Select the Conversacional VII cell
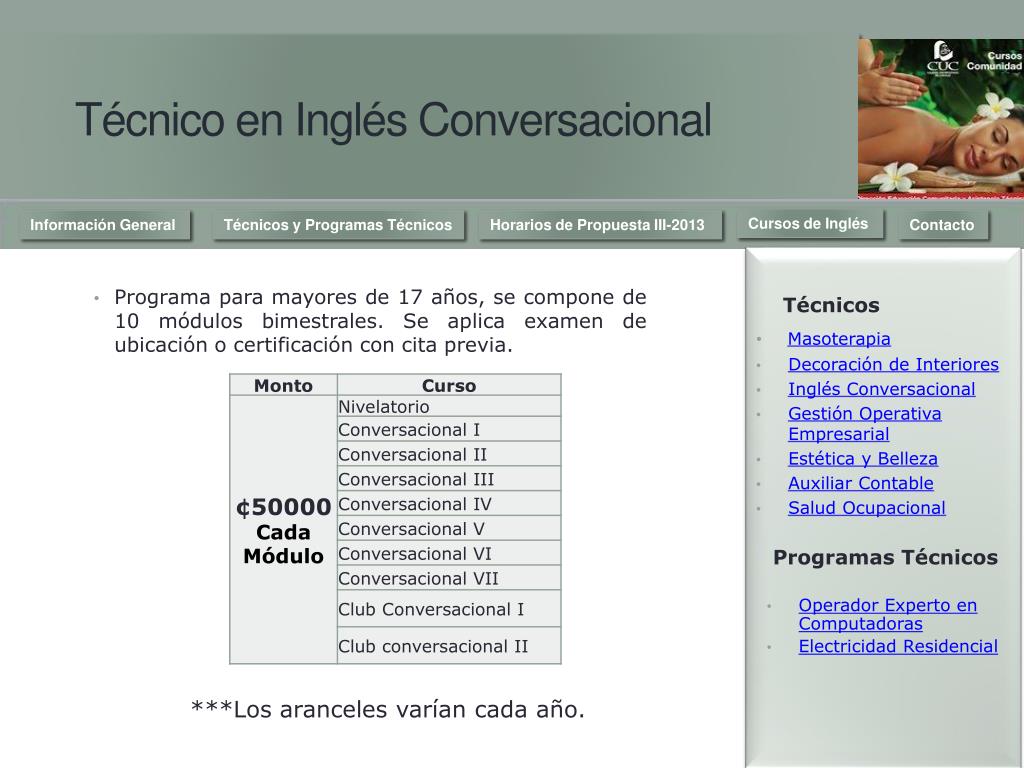 click(449, 578)
